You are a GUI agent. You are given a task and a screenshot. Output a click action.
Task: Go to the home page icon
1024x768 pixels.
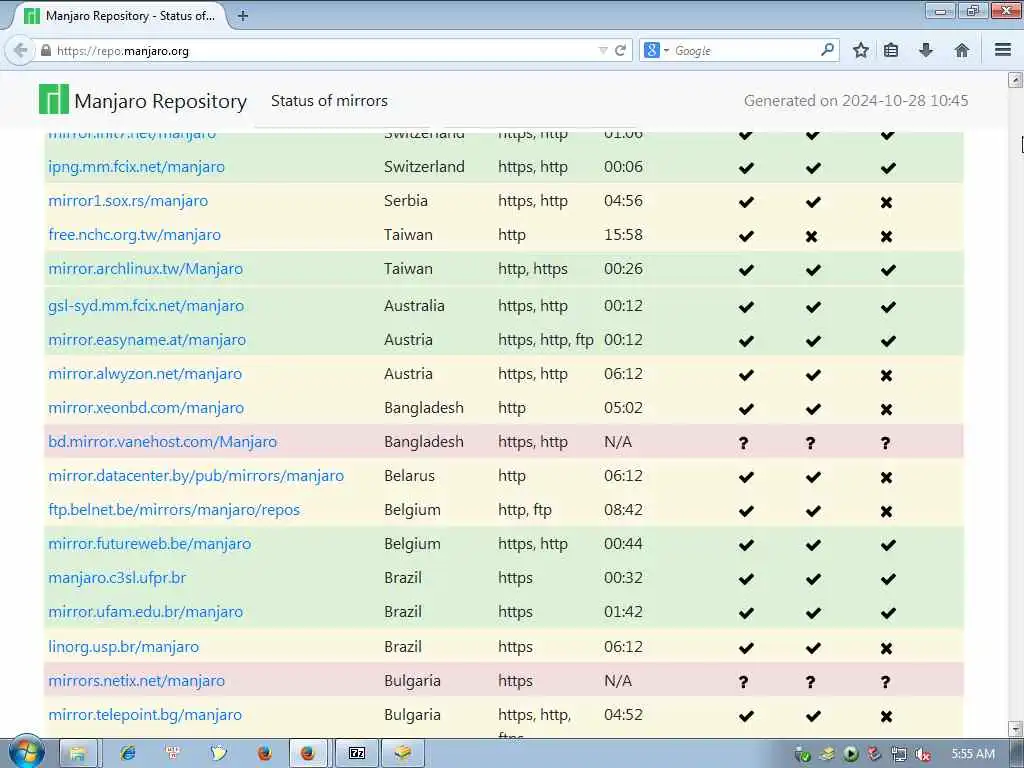click(x=961, y=50)
